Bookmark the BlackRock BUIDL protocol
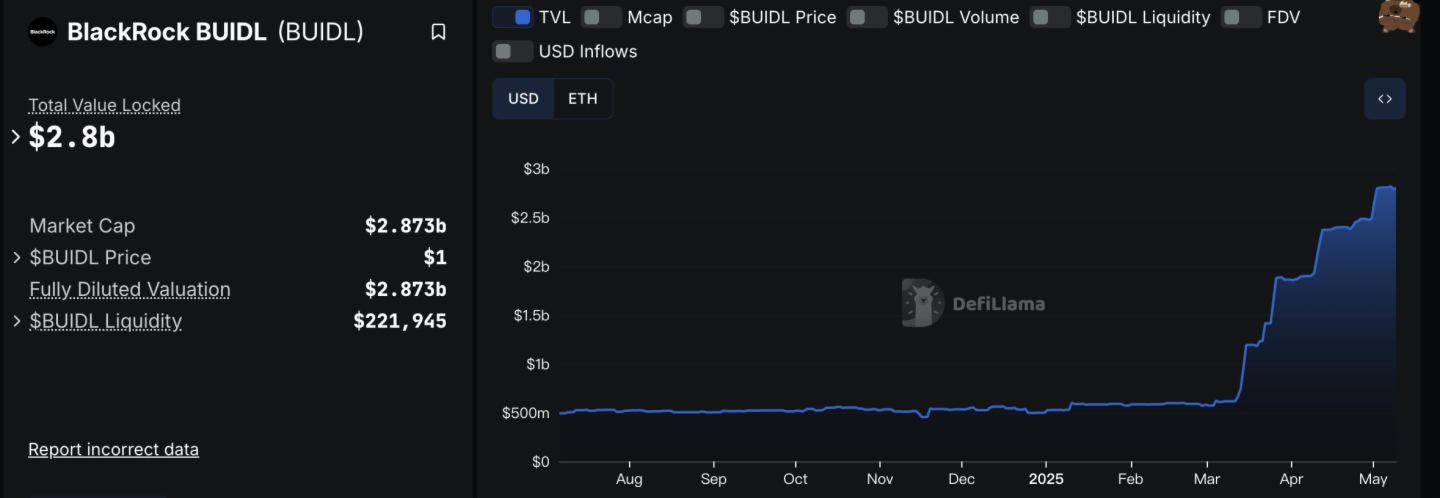This screenshot has height=498, width=1440. pyautogui.click(x=438, y=32)
